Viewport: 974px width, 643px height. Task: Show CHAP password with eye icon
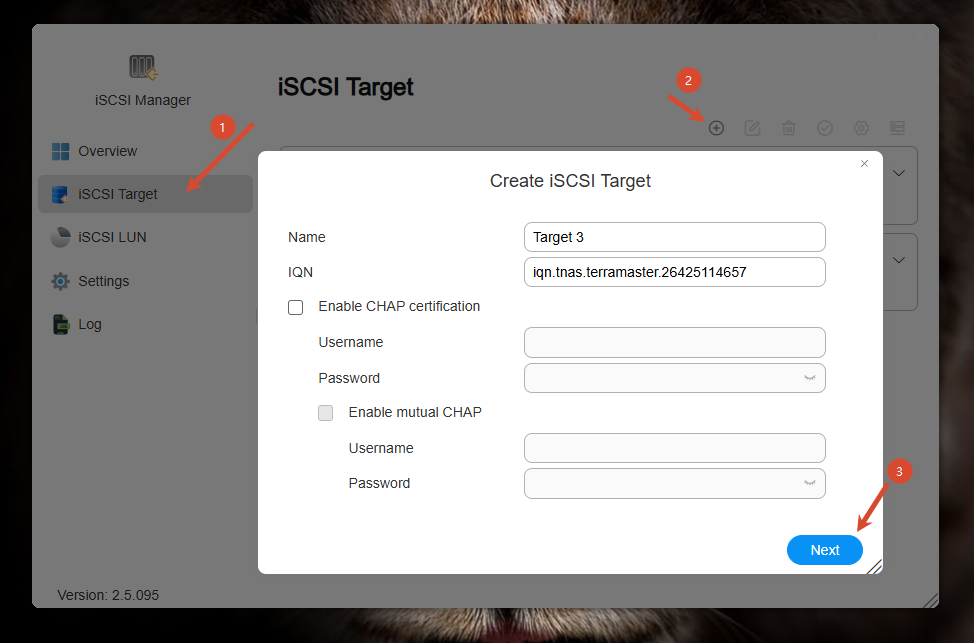pos(809,378)
